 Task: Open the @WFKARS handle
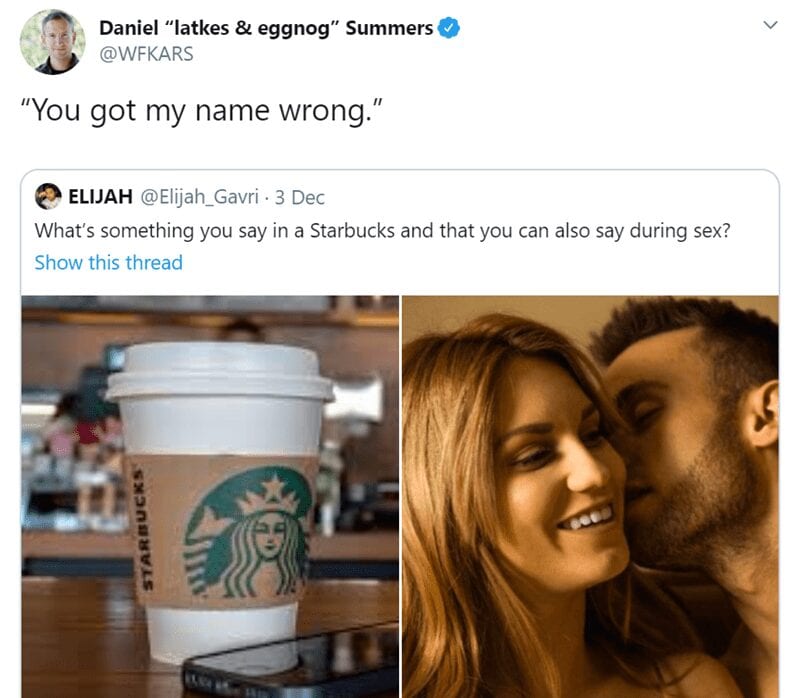click(146, 54)
